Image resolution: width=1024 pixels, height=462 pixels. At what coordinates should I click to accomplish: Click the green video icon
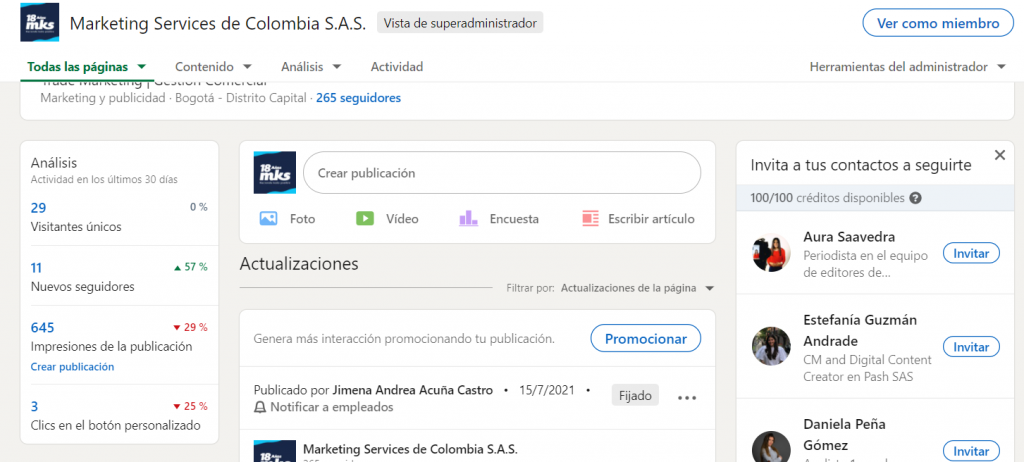pos(365,218)
